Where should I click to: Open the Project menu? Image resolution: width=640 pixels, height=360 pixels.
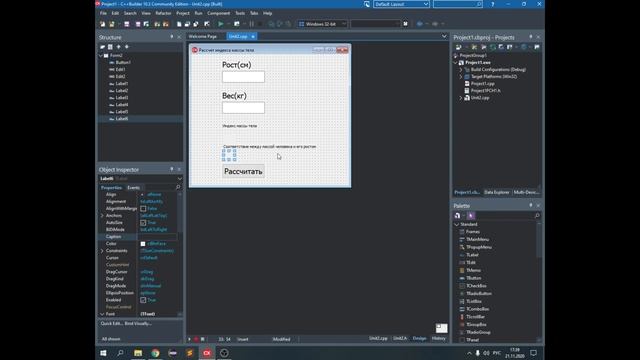(x=183, y=13)
